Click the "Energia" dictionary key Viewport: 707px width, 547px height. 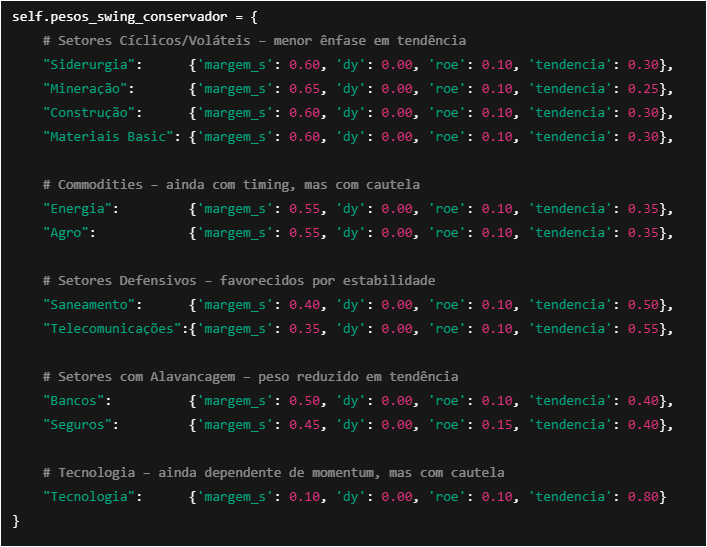80,209
